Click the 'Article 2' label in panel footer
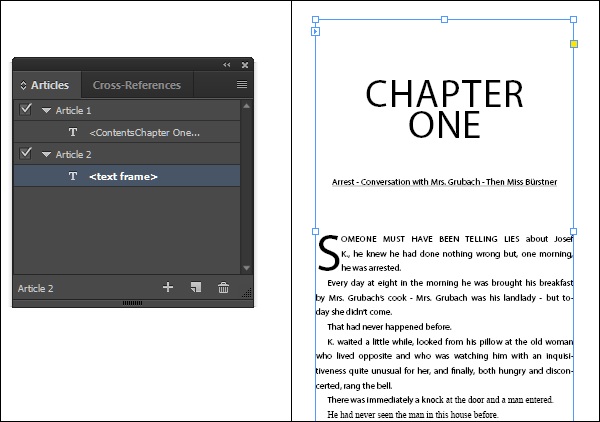The width and height of the screenshot is (600, 422). [36, 288]
